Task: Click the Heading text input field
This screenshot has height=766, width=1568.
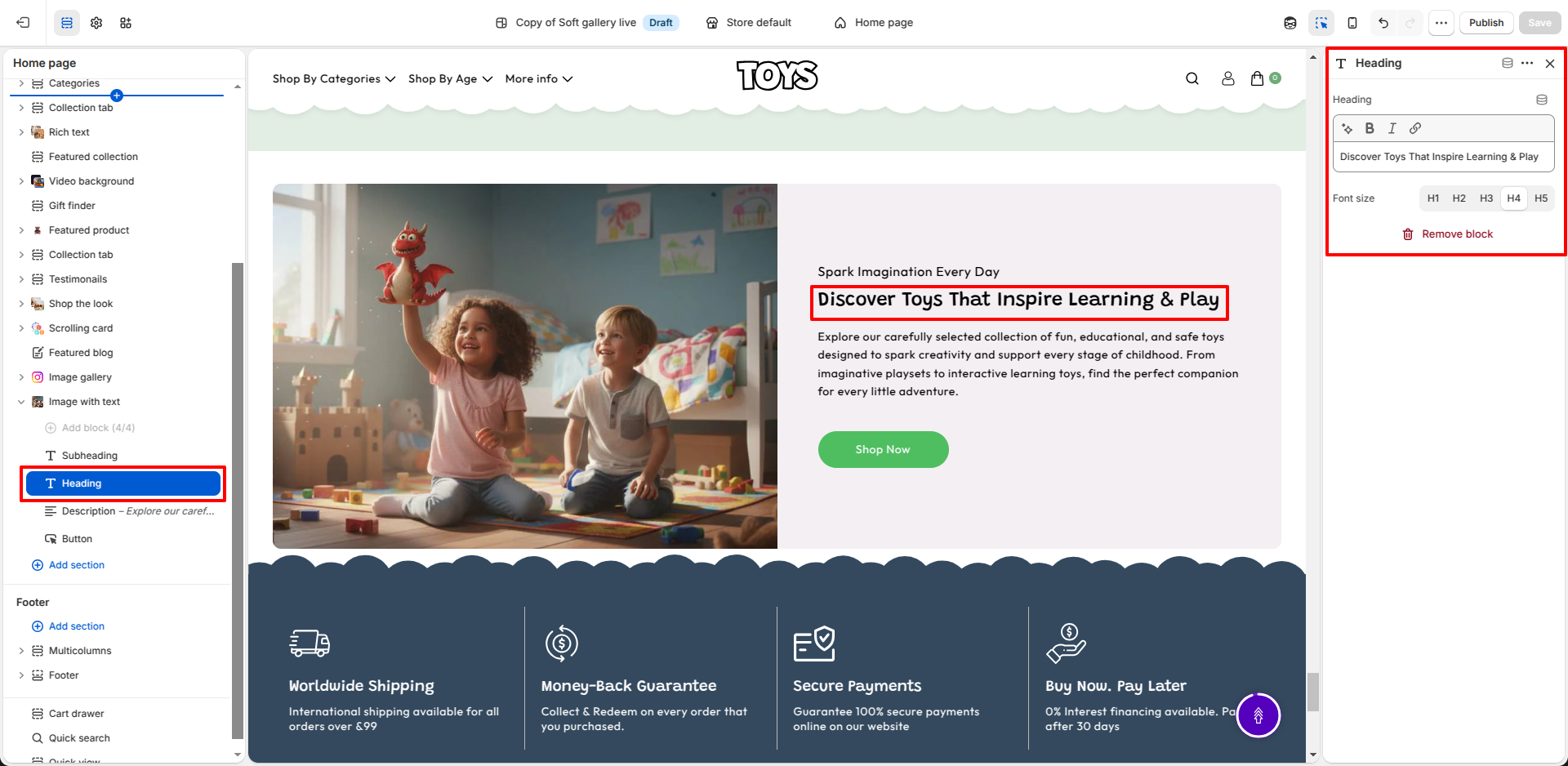Action: [1443, 157]
